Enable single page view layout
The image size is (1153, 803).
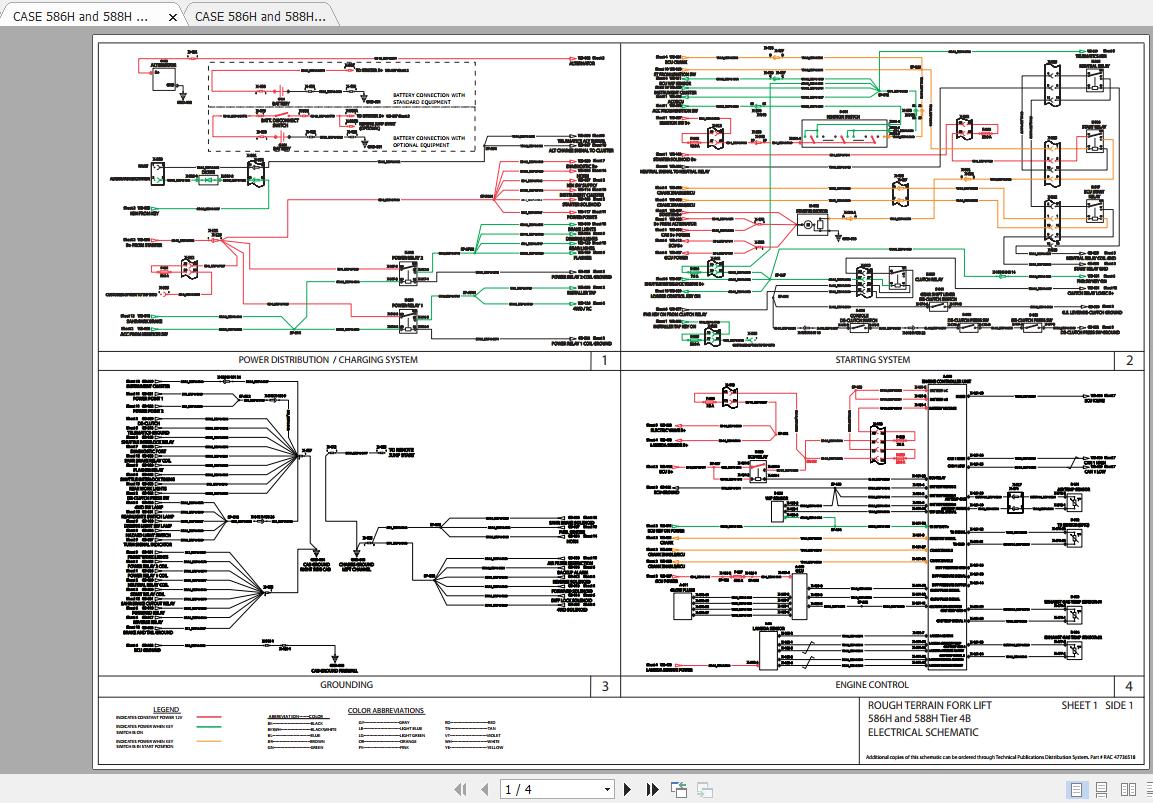[1076, 789]
